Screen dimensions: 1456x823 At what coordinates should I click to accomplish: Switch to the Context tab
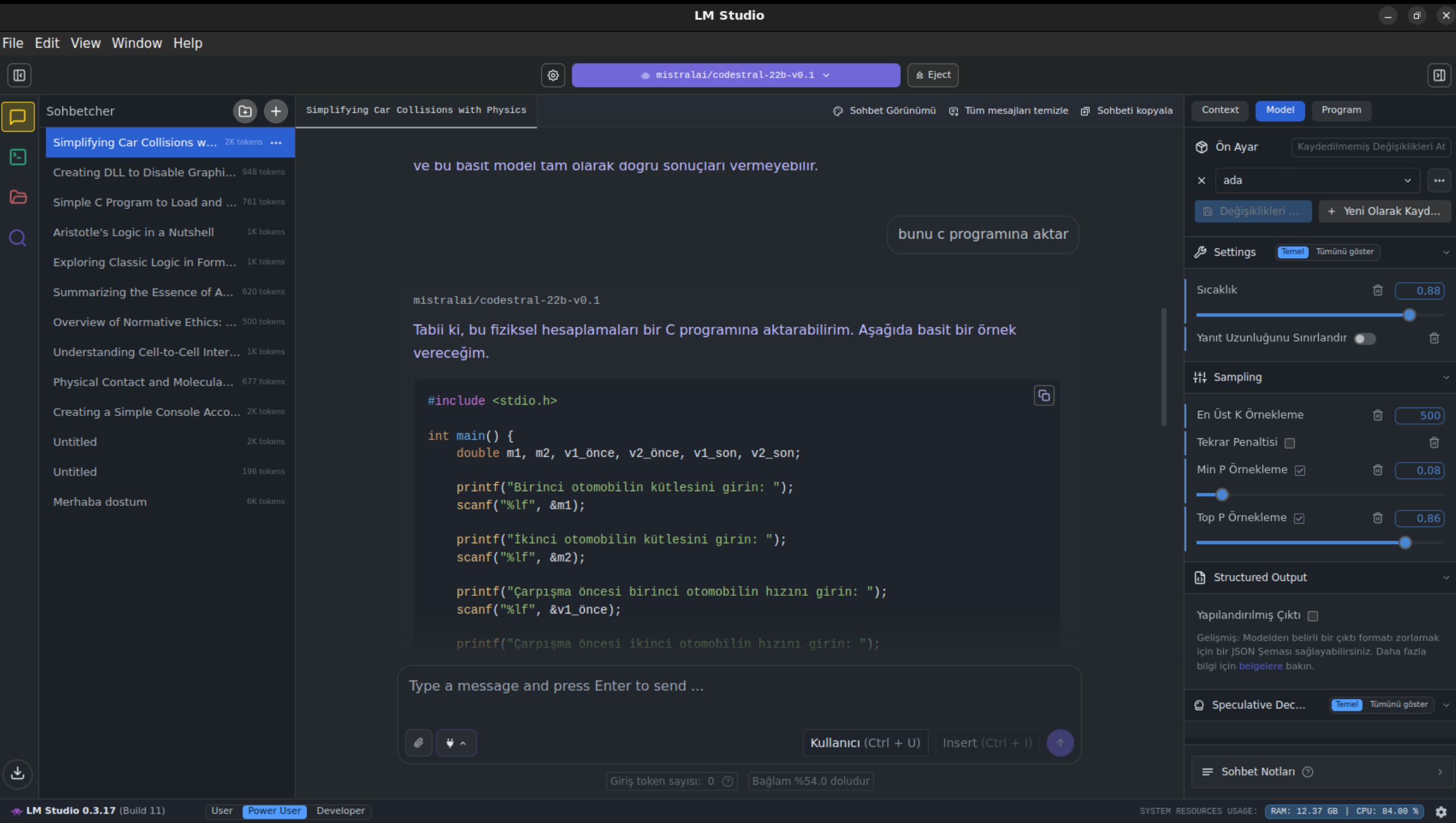1220,110
